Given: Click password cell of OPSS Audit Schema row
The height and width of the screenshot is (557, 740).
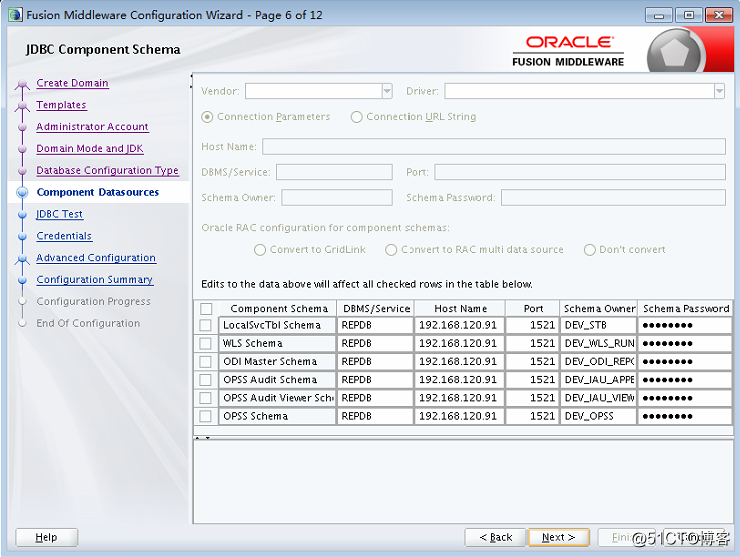Looking at the screenshot, I should 685,380.
